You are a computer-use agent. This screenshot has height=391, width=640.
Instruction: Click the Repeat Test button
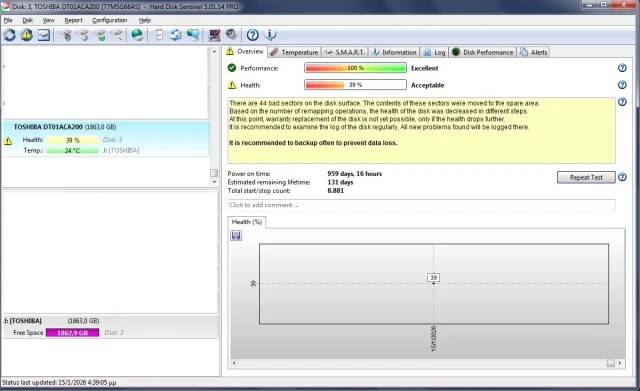586,178
